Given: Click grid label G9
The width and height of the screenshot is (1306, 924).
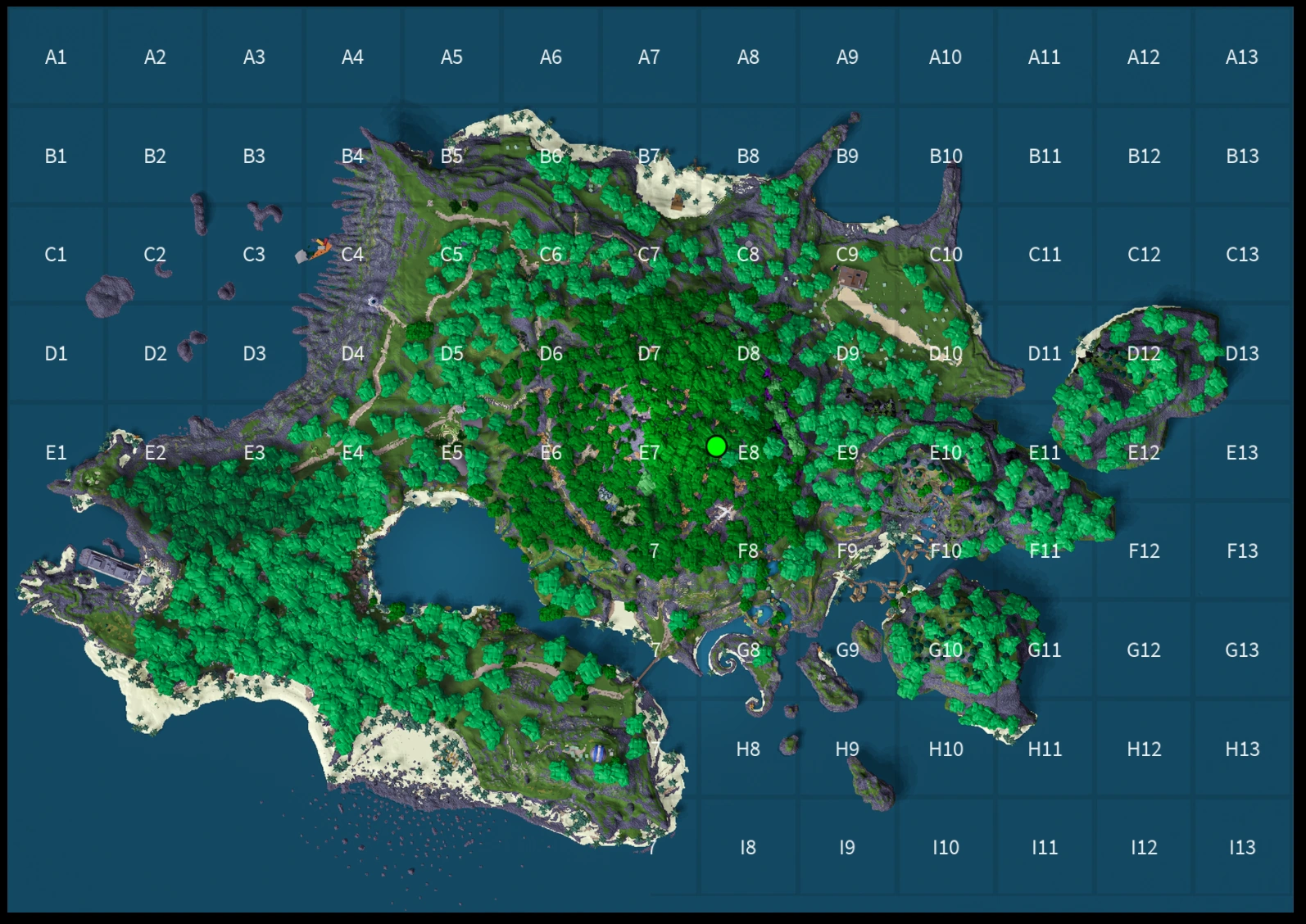Looking at the screenshot, I should (x=847, y=650).
